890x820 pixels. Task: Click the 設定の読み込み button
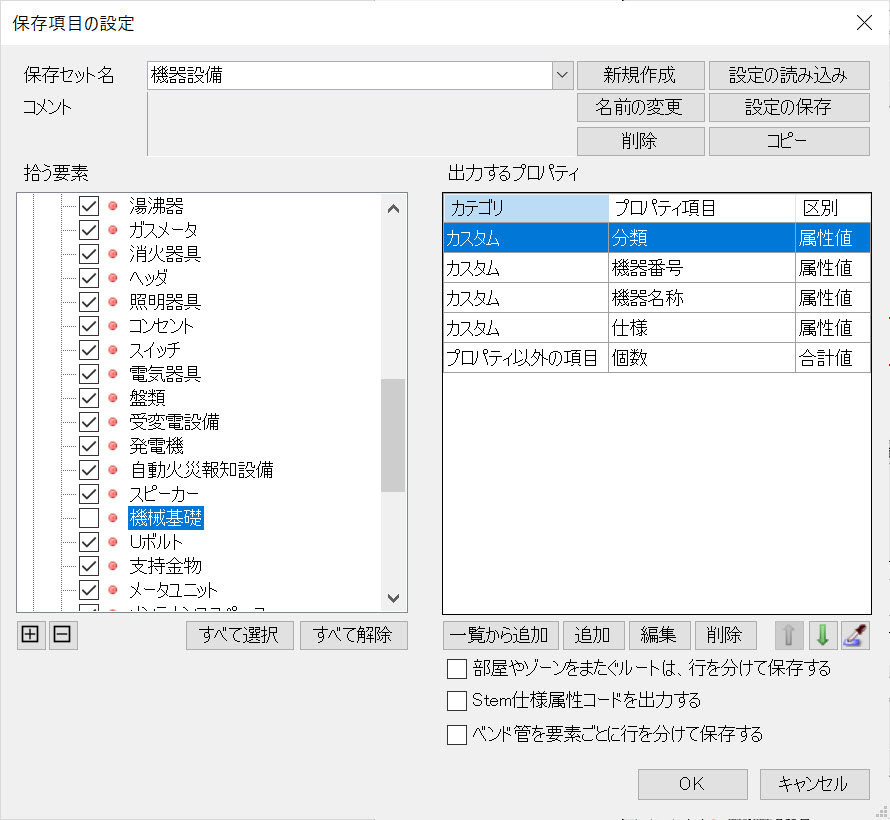[x=788, y=75]
